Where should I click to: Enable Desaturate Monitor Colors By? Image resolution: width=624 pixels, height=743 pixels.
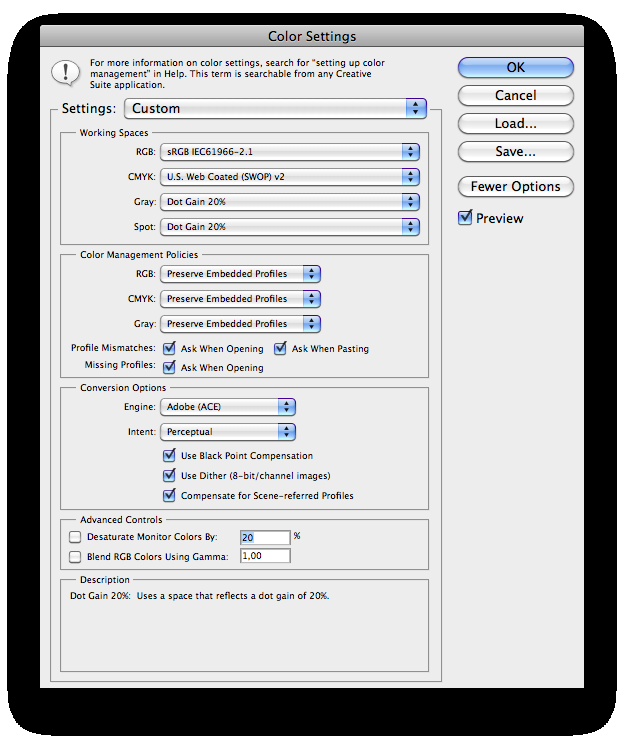[75, 537]
